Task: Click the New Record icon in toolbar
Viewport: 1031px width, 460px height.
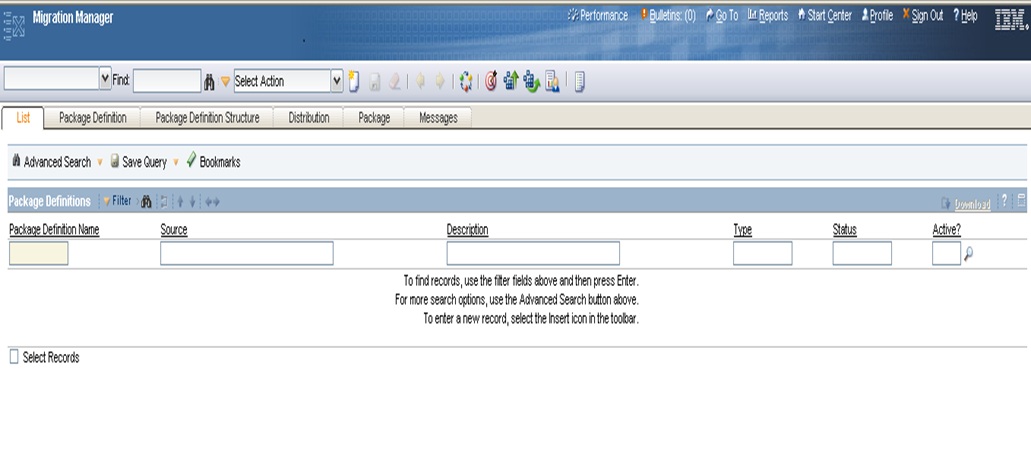Action: [x=354, y=81]
